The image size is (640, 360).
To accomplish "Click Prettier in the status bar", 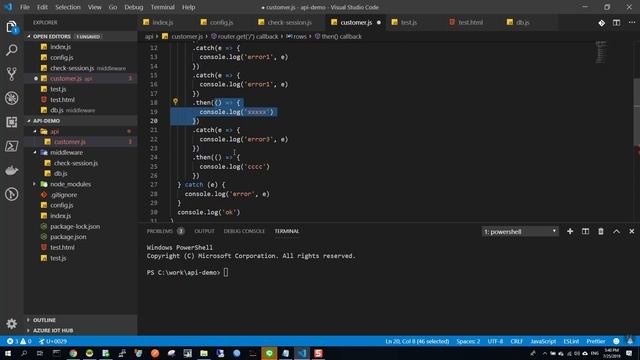I will tap(596, 341).
